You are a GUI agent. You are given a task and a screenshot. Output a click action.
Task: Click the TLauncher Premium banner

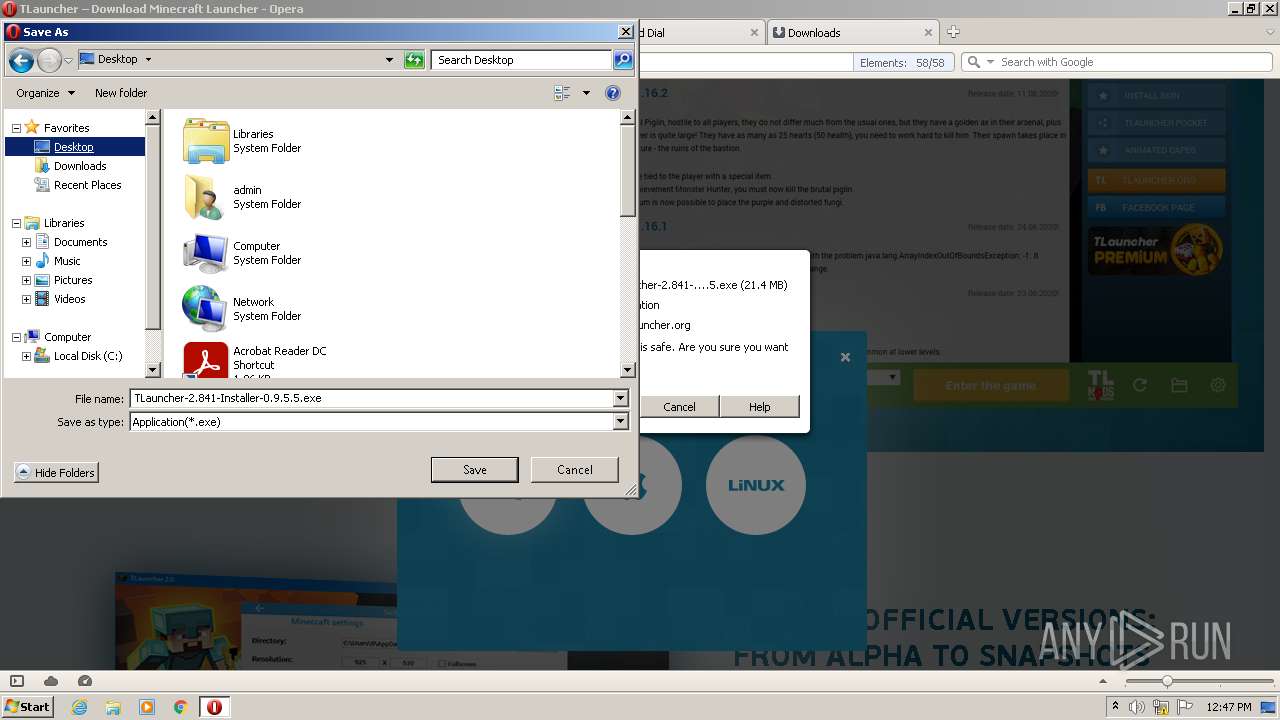1156,250
